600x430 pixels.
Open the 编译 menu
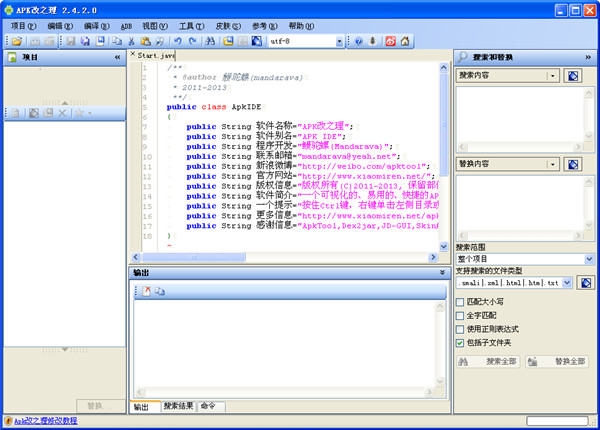(96, 26)
